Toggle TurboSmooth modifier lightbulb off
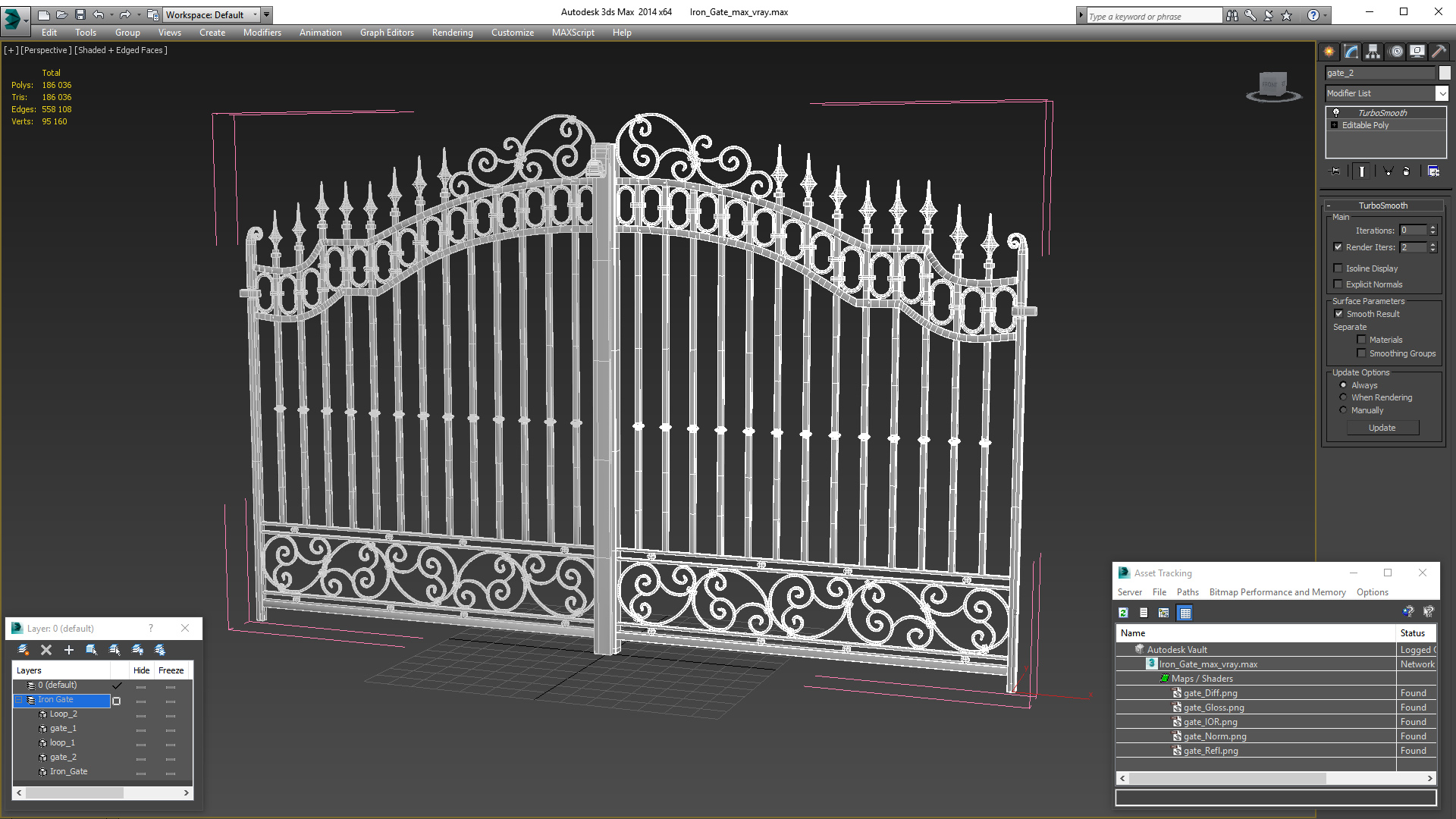 point(1336,112)
